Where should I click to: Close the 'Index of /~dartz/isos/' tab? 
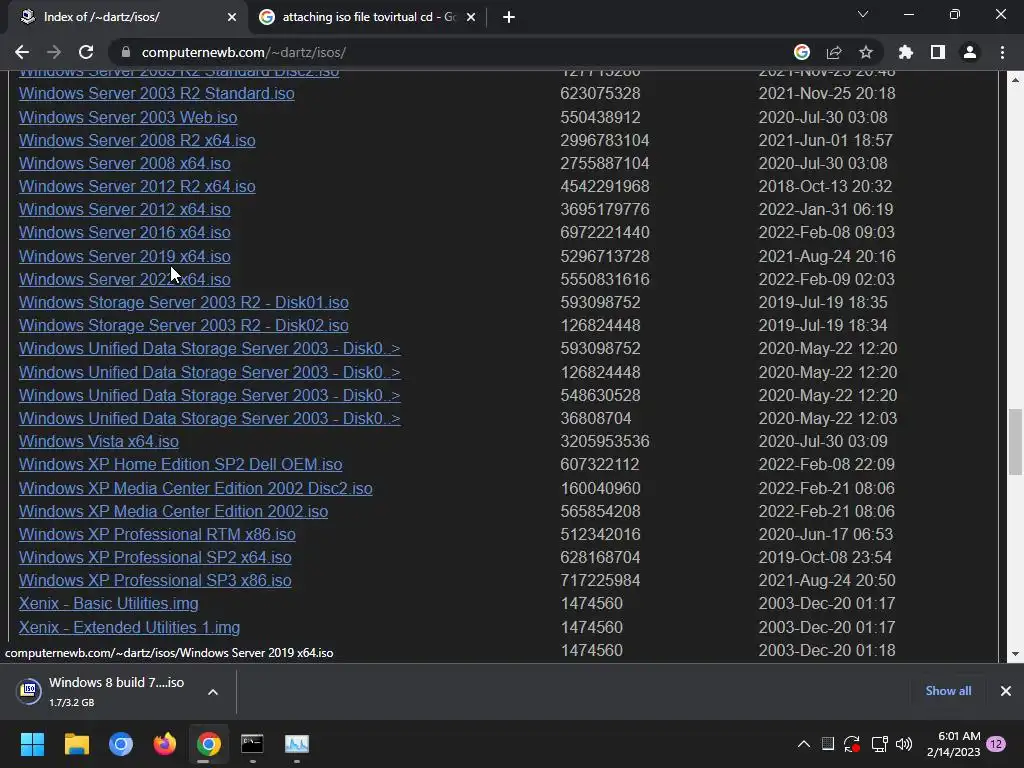[232, 17]
